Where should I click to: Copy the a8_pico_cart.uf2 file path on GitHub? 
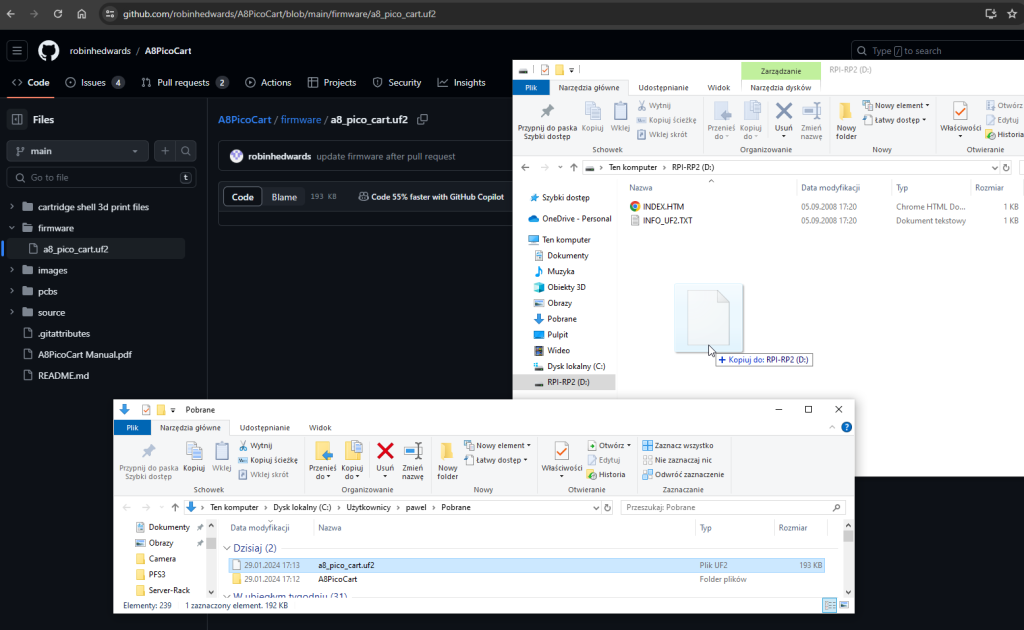click(x=423, y=119)
